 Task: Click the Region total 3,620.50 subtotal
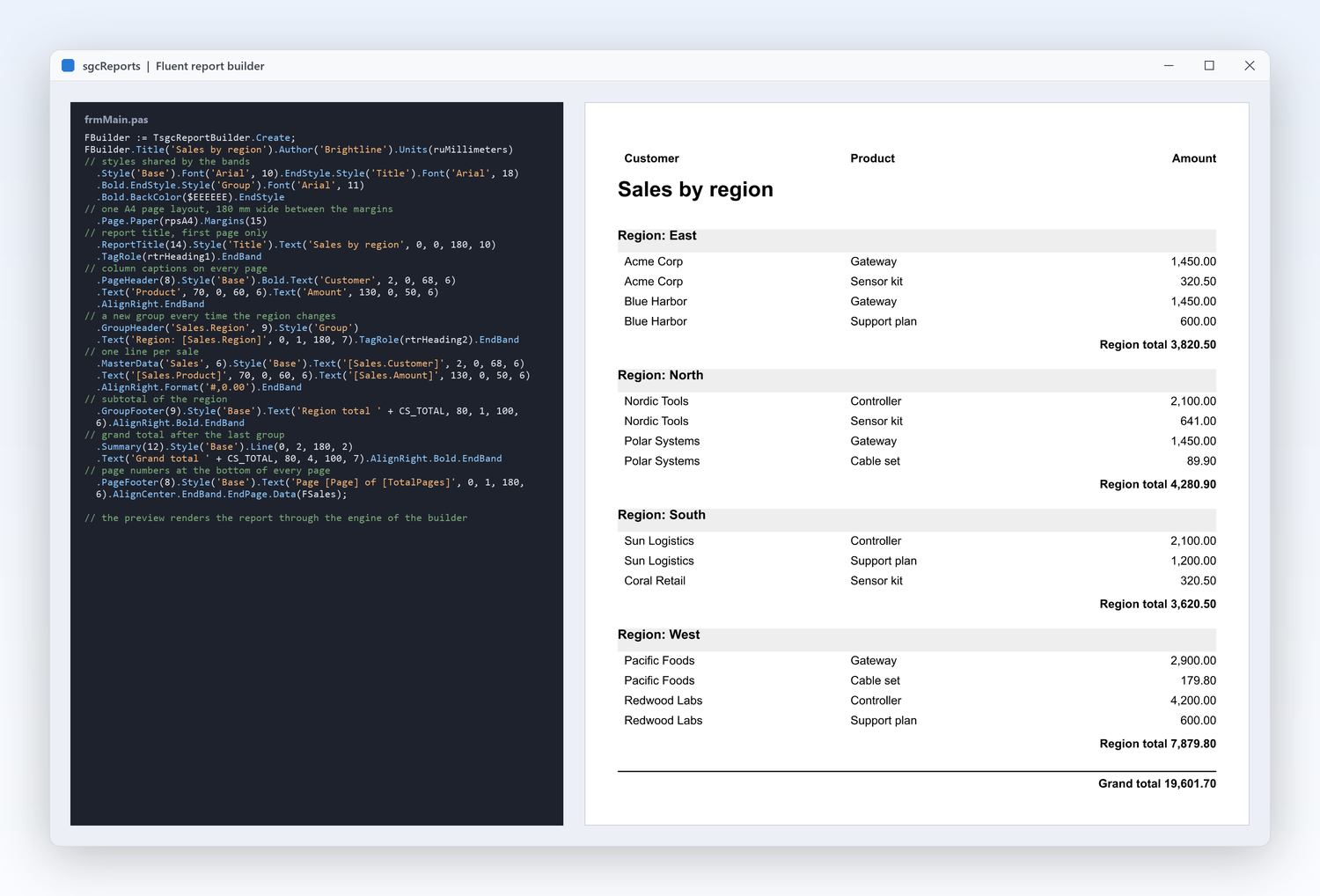[1157, 605]
